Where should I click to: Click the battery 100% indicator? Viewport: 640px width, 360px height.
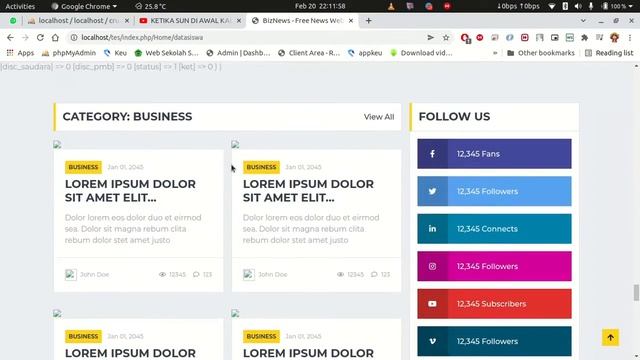[x=616, y=6]
